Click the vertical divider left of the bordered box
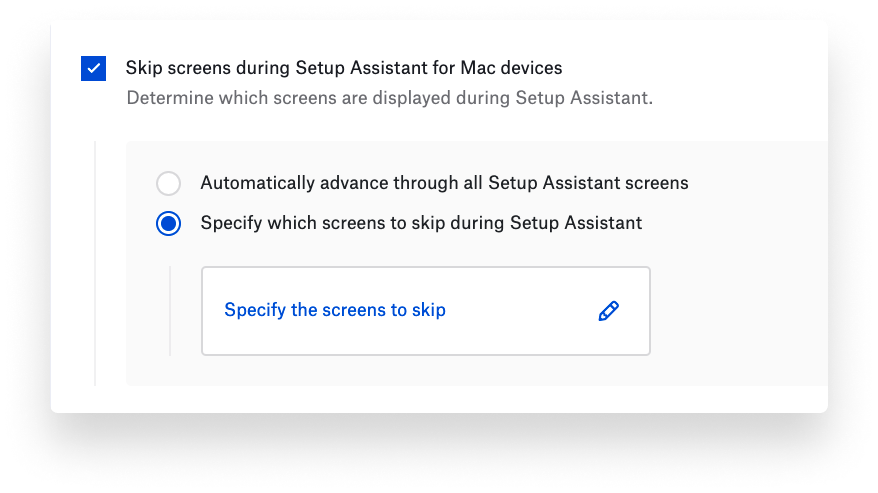 (x=170, y=311)
